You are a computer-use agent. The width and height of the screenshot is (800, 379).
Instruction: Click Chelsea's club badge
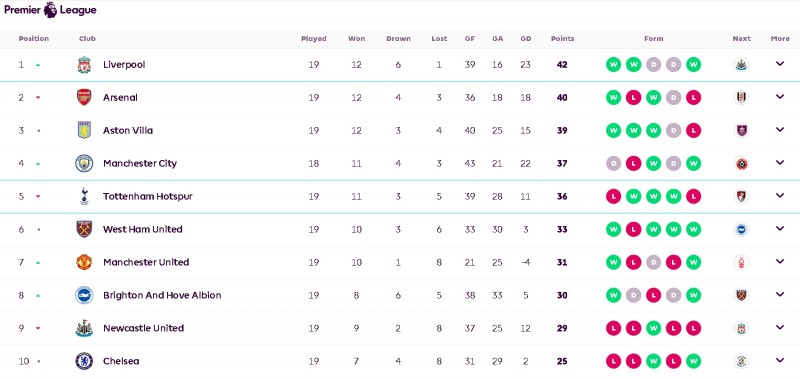pyautogui.click(x=84, y=361)
